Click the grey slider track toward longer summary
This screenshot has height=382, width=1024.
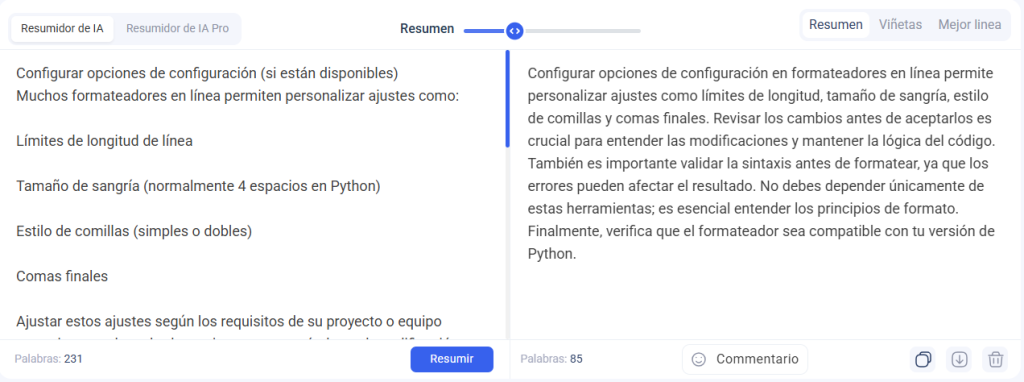[x=581, y=31]
